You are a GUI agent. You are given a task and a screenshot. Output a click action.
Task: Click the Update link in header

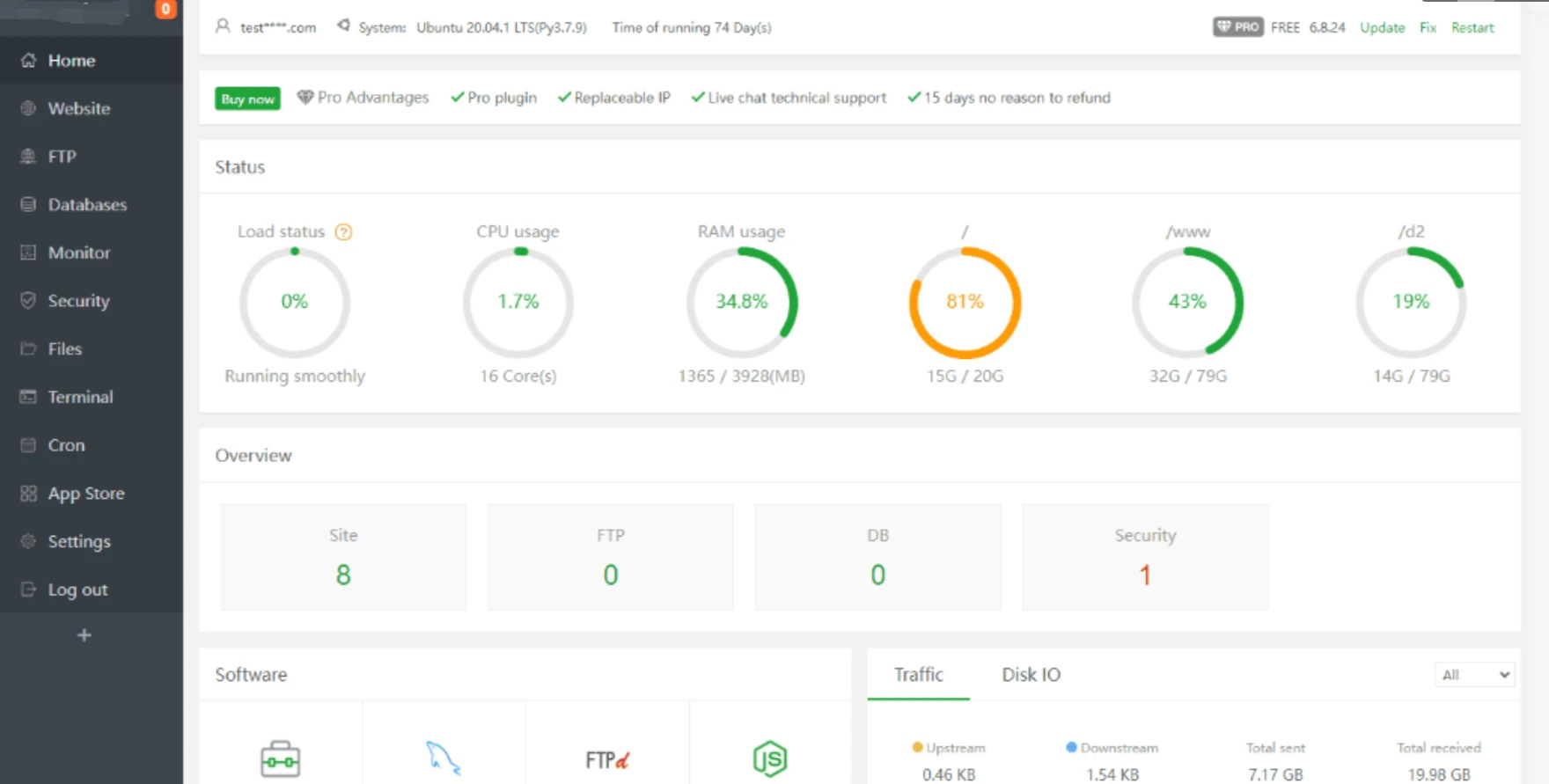1382,27
